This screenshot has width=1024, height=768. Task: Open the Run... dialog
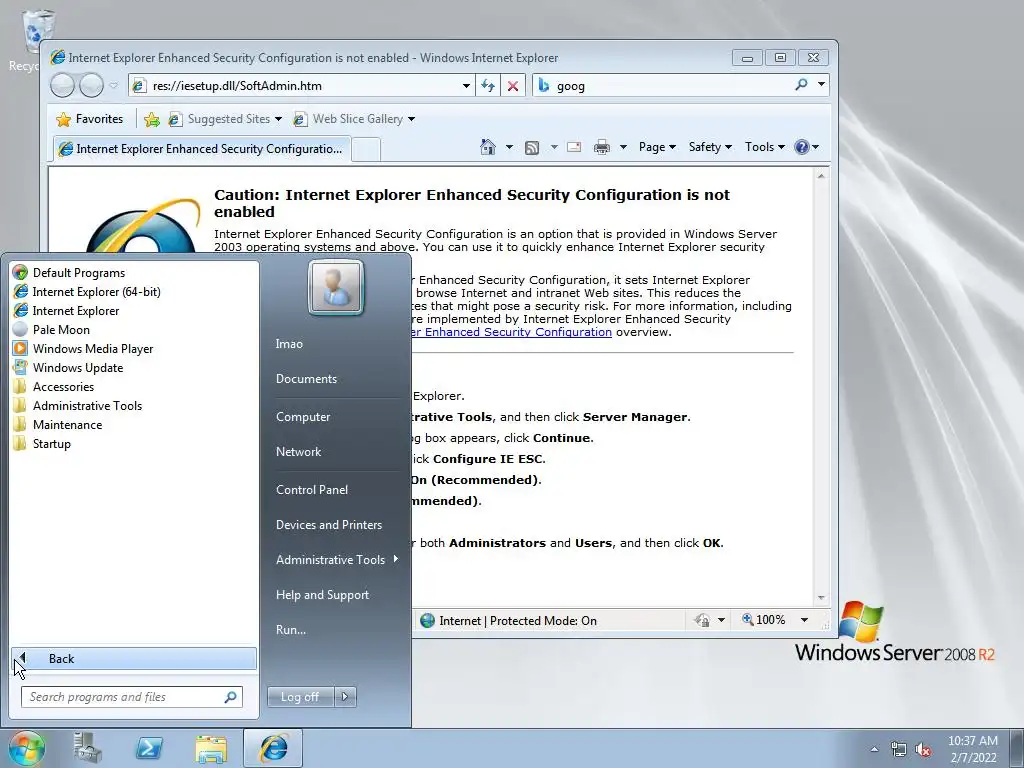click(x=291, y=630)
